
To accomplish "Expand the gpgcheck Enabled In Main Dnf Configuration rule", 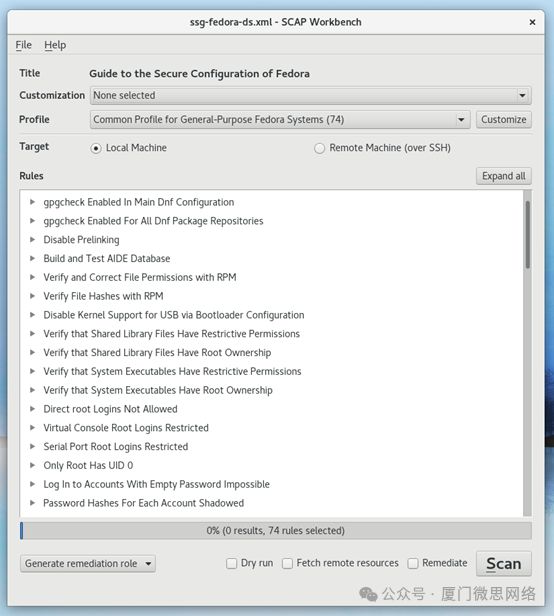I will [33, 202].
